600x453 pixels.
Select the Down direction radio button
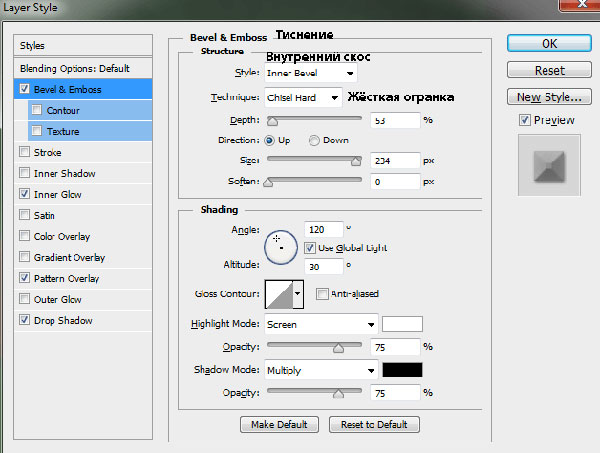point(314,140)
